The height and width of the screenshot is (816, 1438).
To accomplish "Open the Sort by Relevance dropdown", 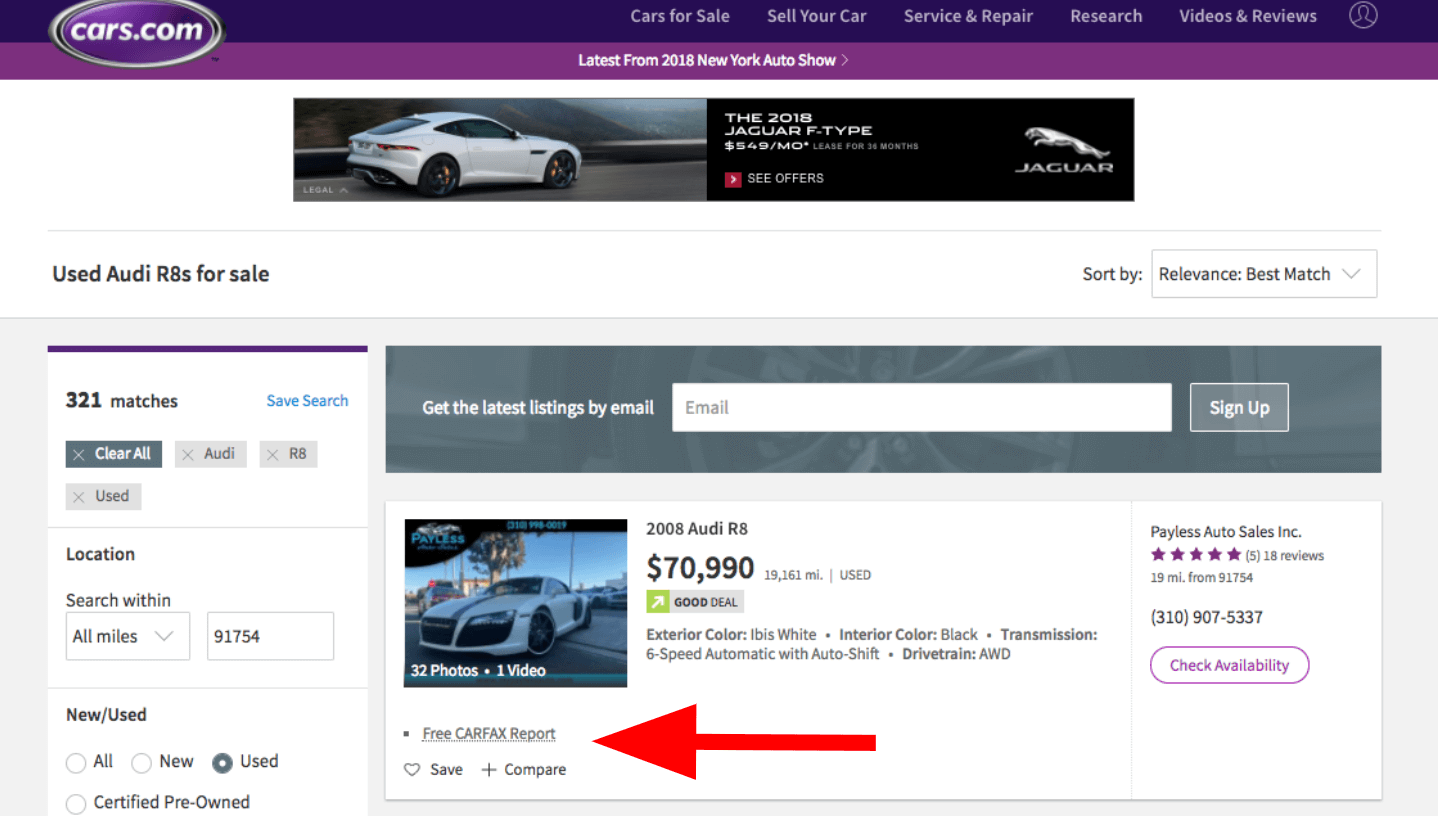I will click(x=1264, y=274).
